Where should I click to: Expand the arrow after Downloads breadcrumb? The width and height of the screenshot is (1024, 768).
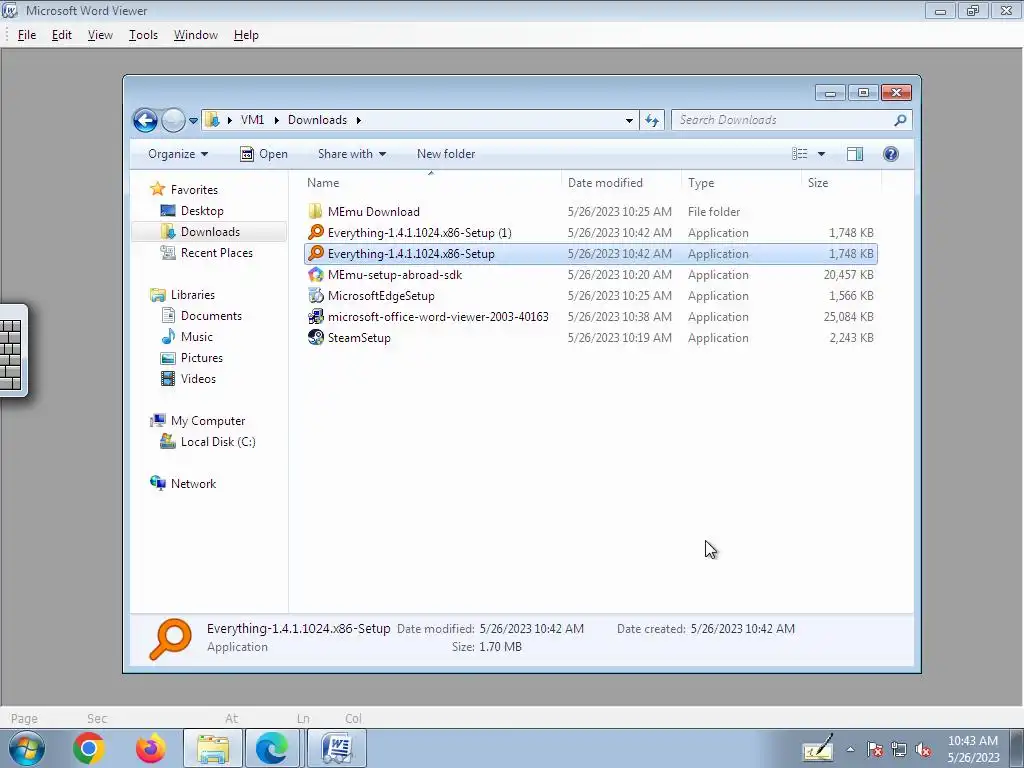pos(359,120)
